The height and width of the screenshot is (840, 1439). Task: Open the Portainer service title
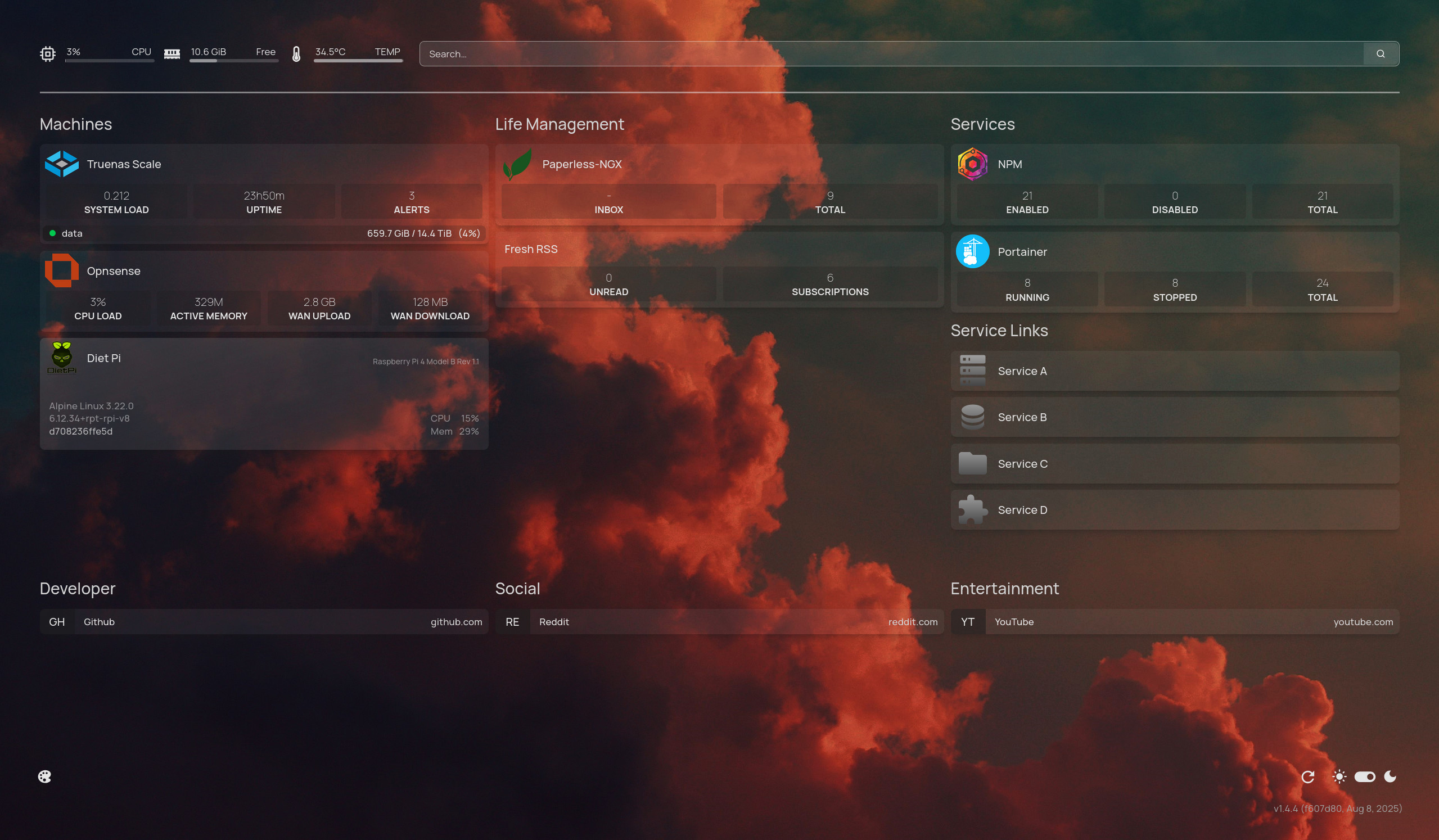click(1022, 251)
